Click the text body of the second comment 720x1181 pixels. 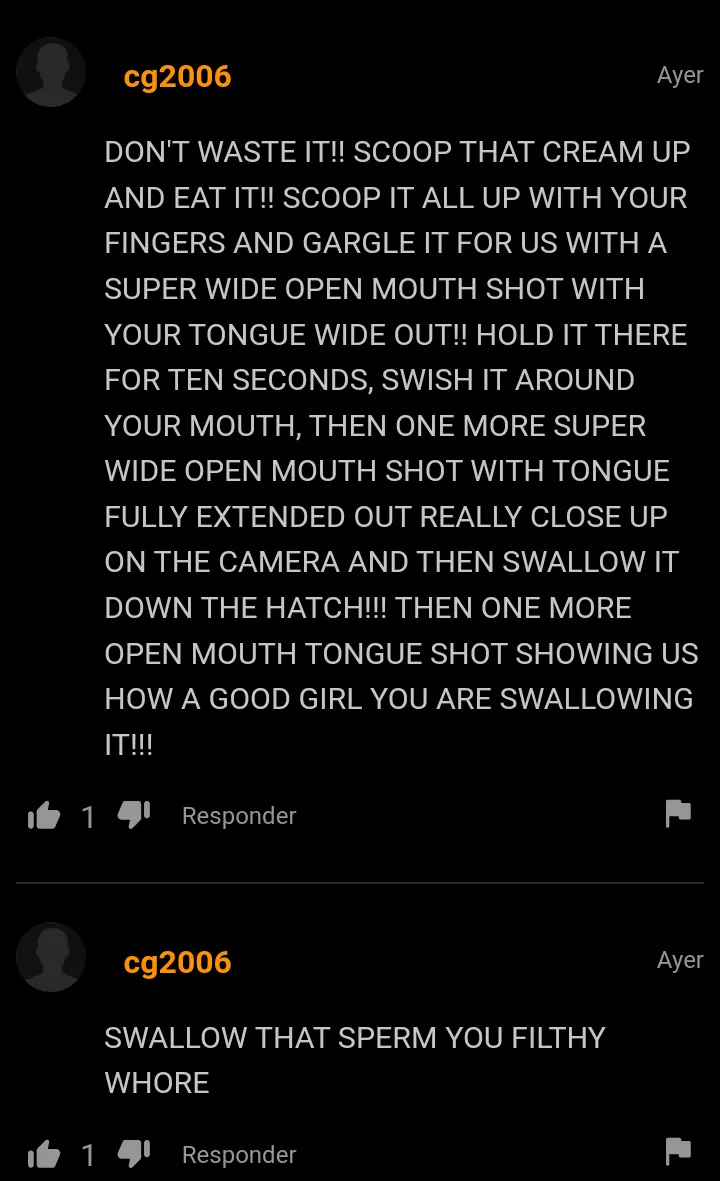point(355,1060)
